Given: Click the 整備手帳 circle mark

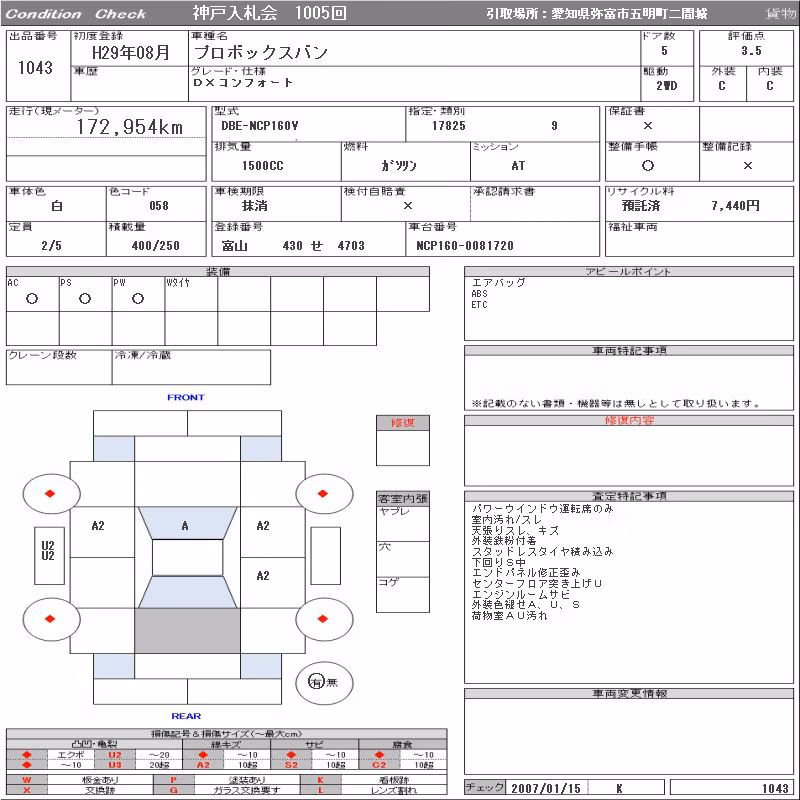Looking at the screenshot, I should (647, 165).
